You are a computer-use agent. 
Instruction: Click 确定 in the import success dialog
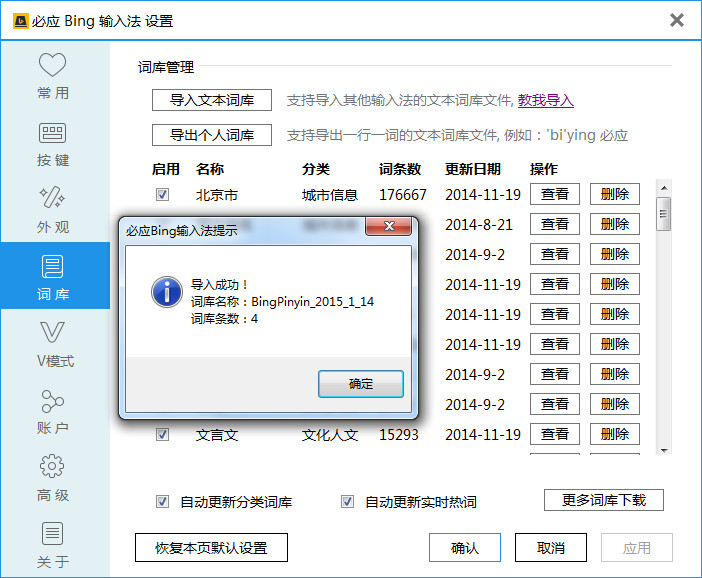pos(361,384)
